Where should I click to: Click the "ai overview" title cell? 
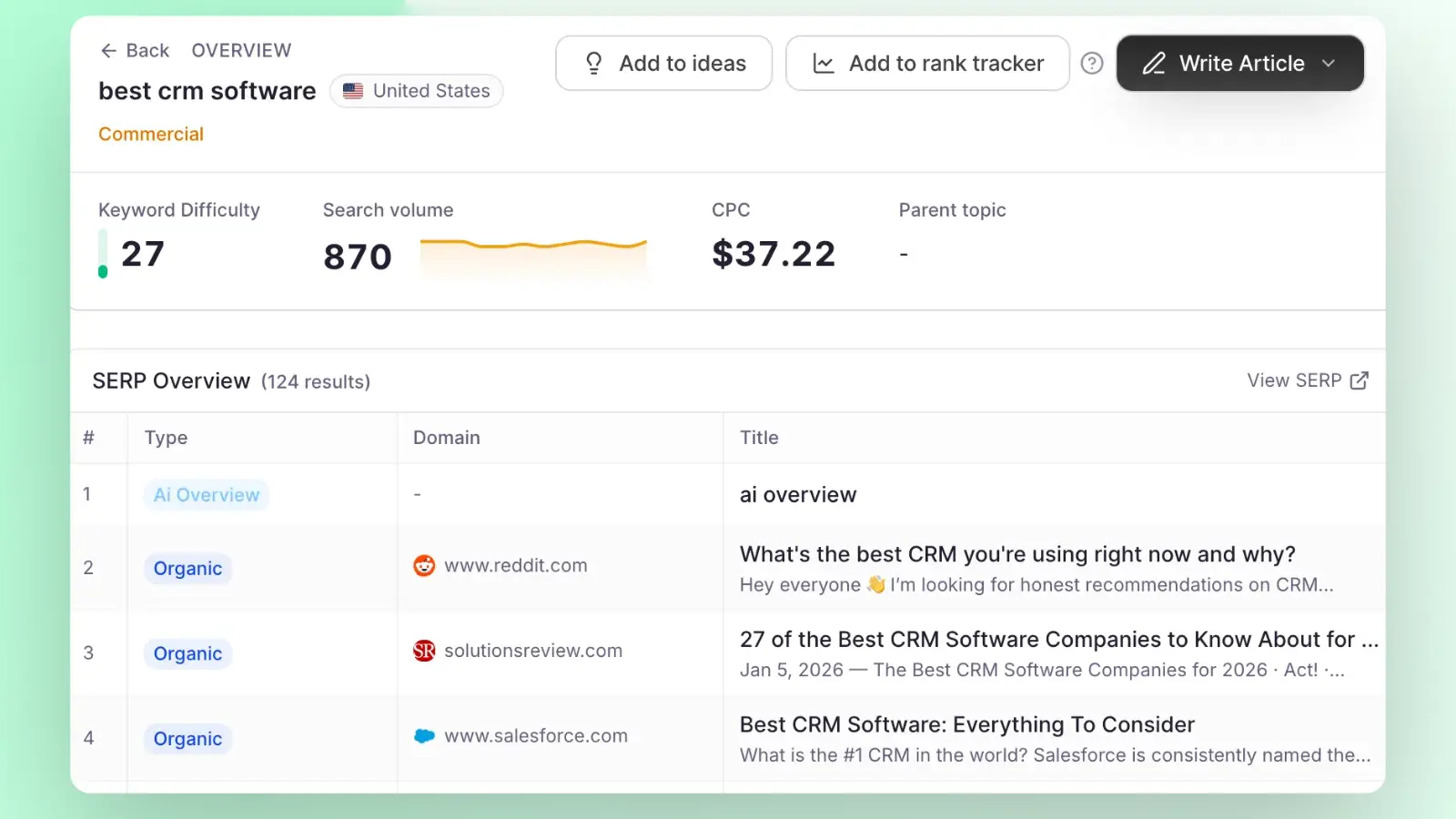(x=798, y=494)
